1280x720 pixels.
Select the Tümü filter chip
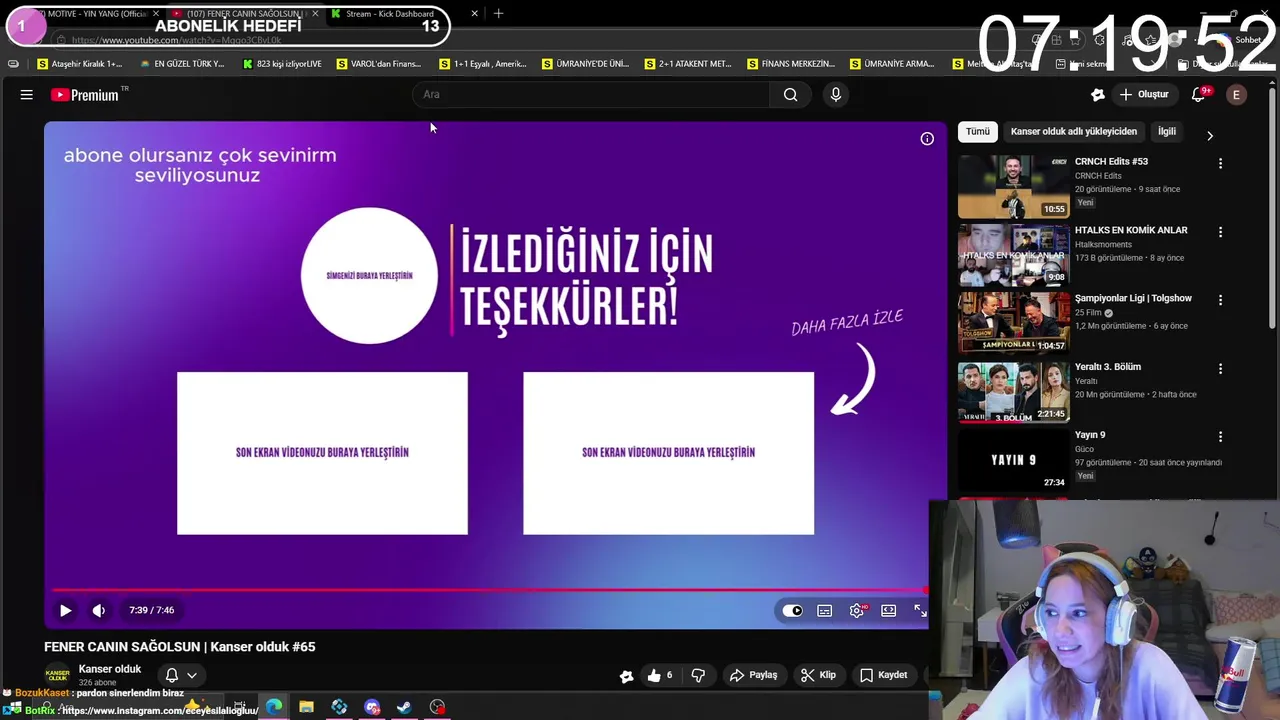point(977,131)
